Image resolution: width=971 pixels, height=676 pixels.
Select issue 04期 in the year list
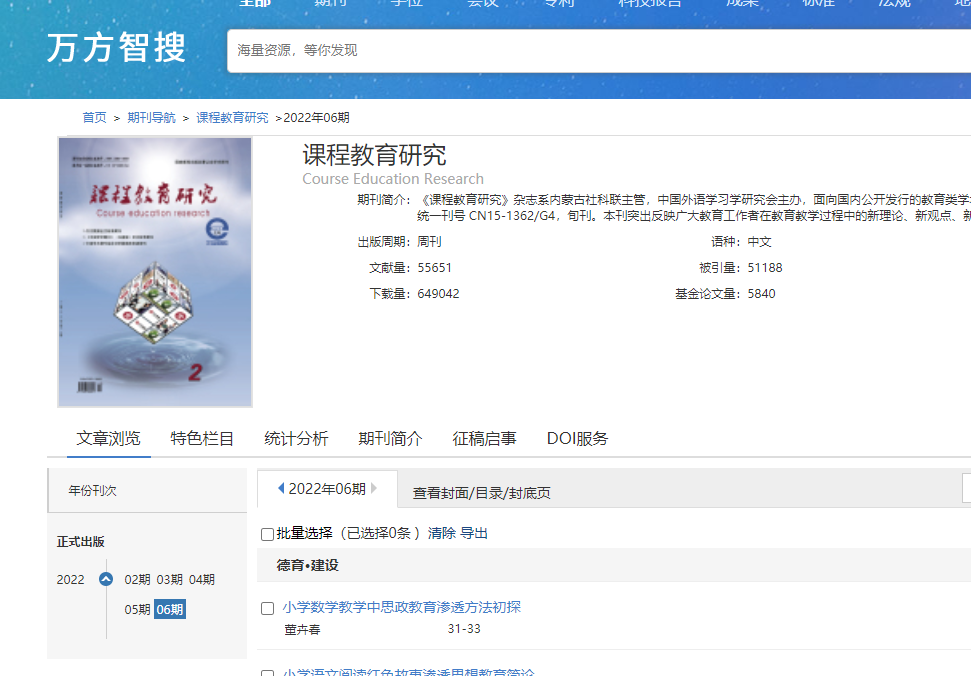(x=202, y=580)
